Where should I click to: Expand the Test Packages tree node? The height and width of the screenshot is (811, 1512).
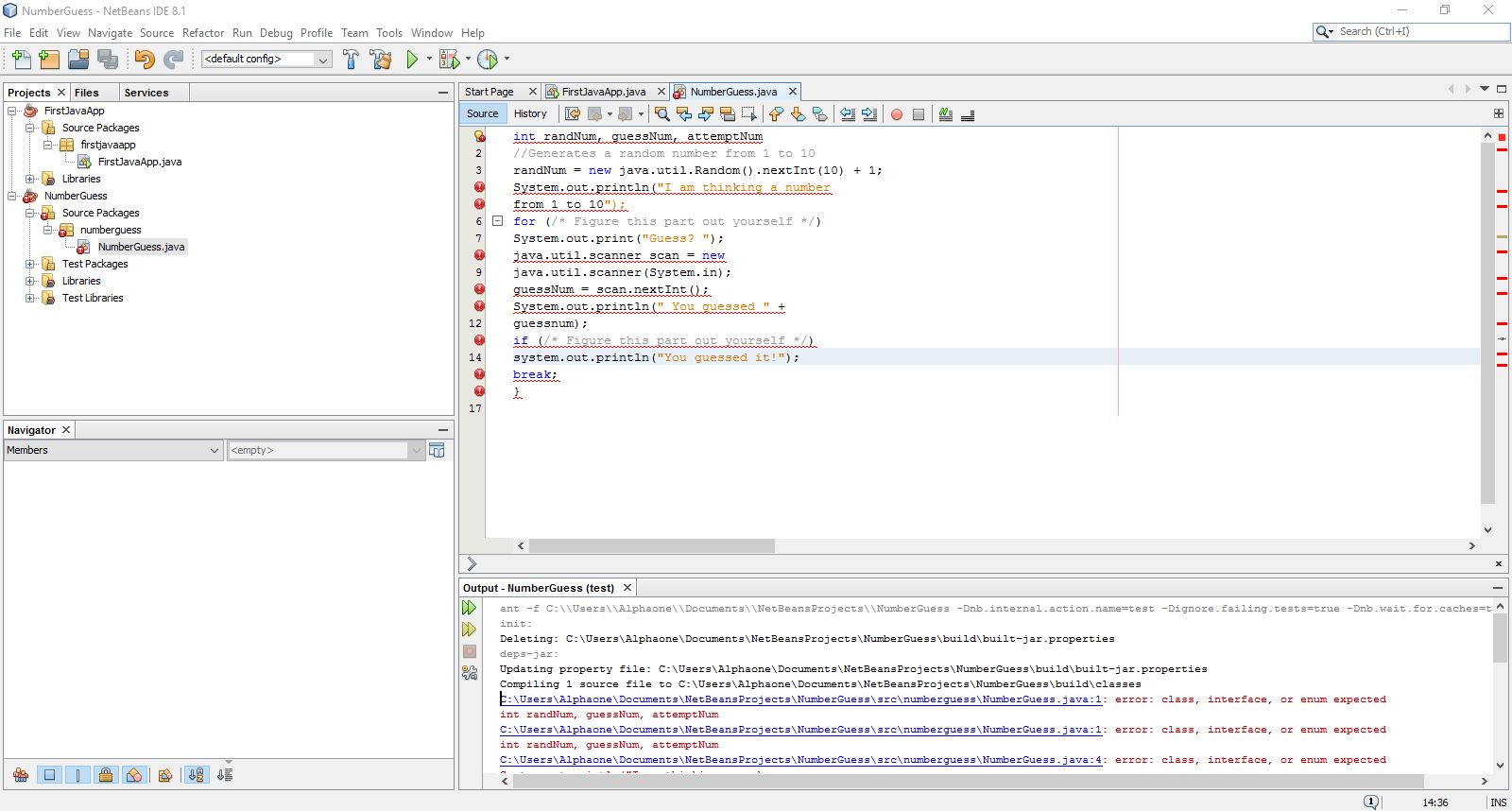click(30, 264)
